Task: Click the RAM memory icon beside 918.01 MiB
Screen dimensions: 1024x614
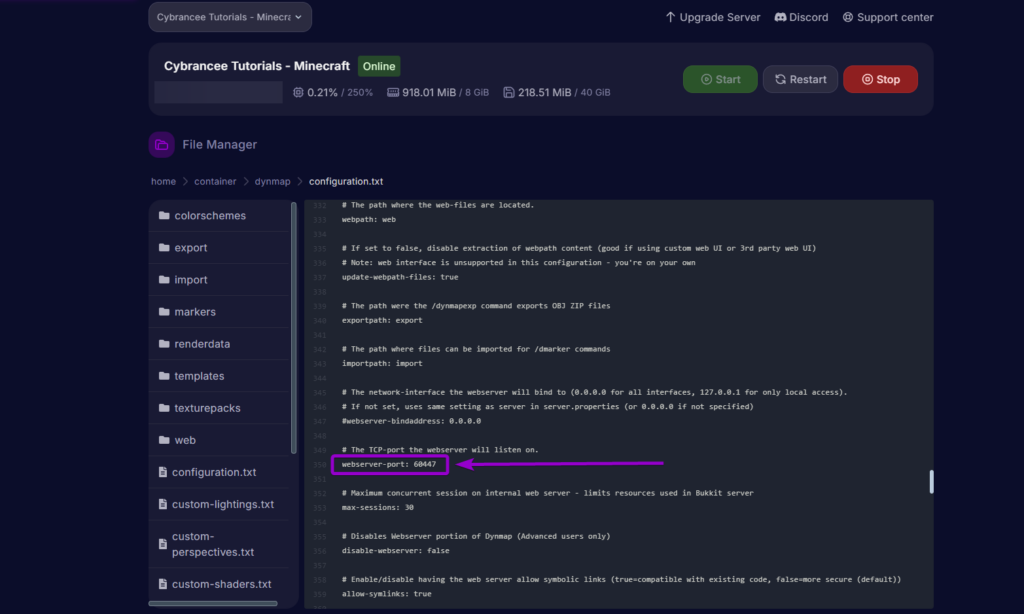Action: click(394, 91)
